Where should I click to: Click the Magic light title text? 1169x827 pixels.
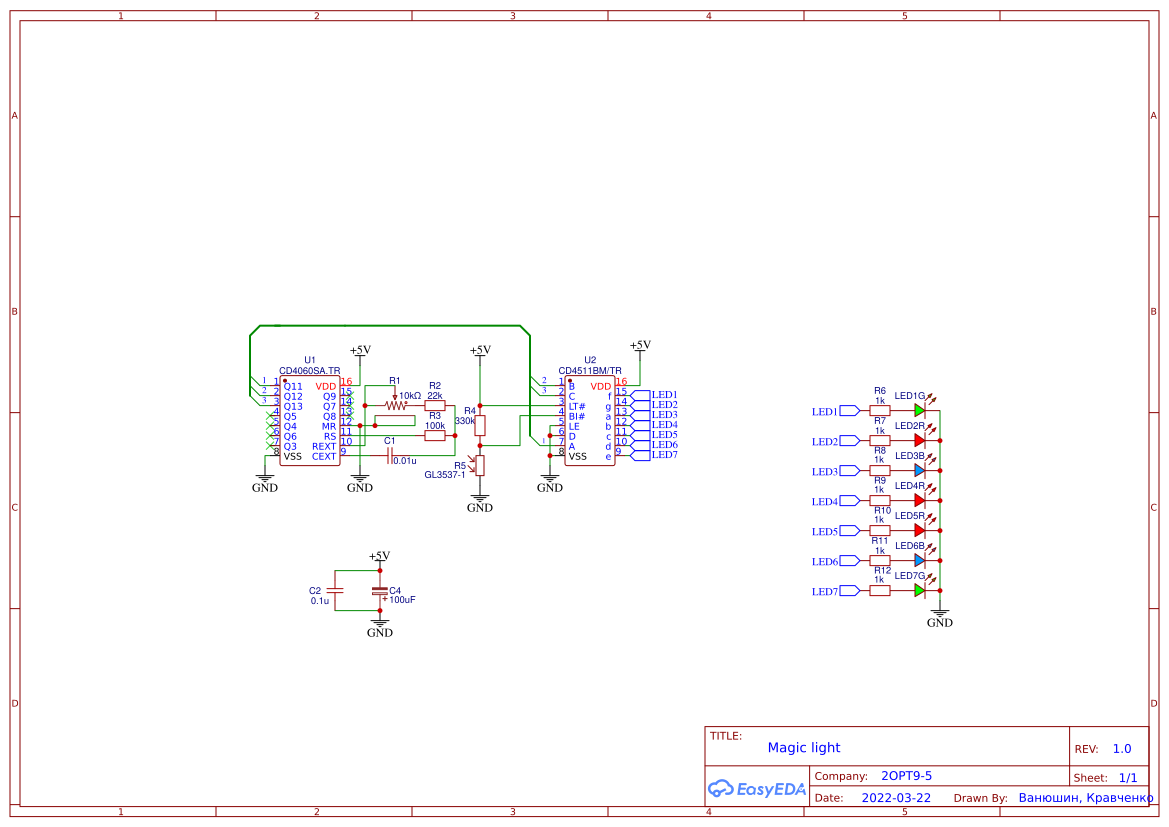(804, 748)
